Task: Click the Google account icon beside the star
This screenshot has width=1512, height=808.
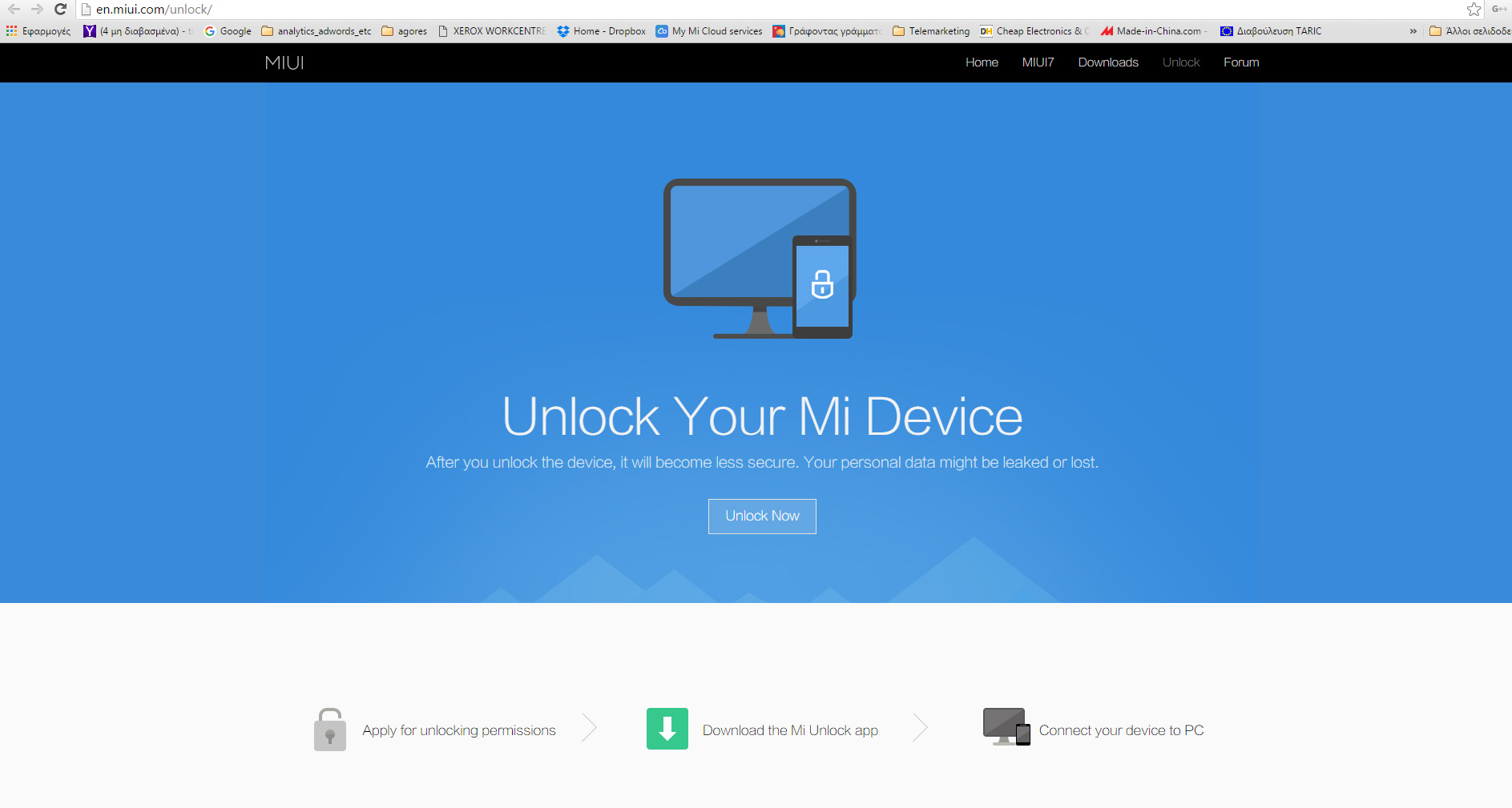Action: coord(1499,9)
